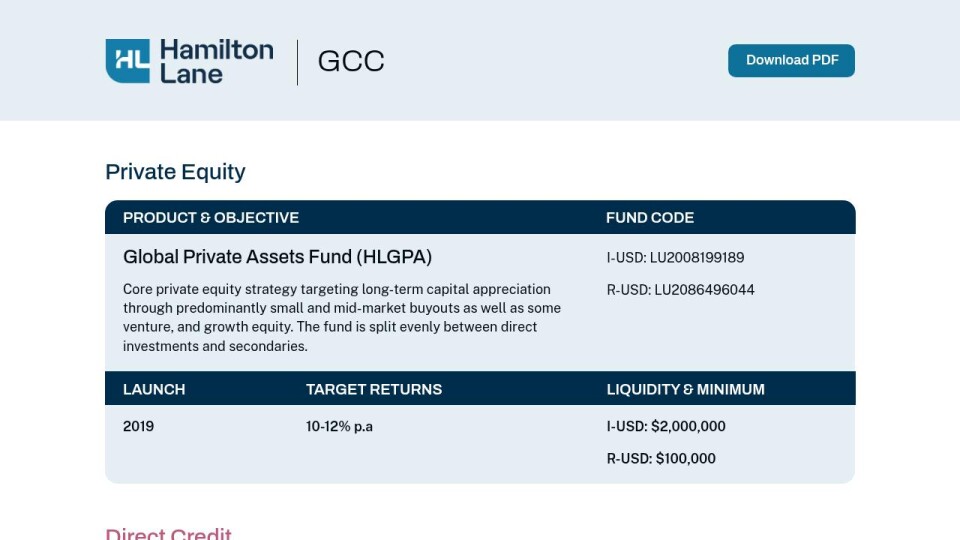Click the Hamilton Lane HL logo icon
The image size is (960, 540).
pos(127,61)
